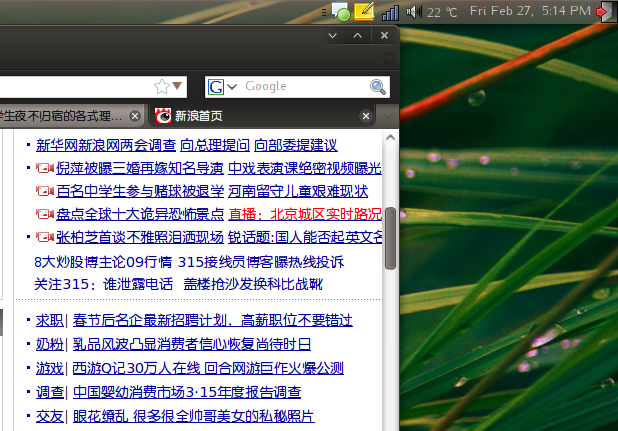
Task: Open the 游戏 category link
Action: (50, 368)
